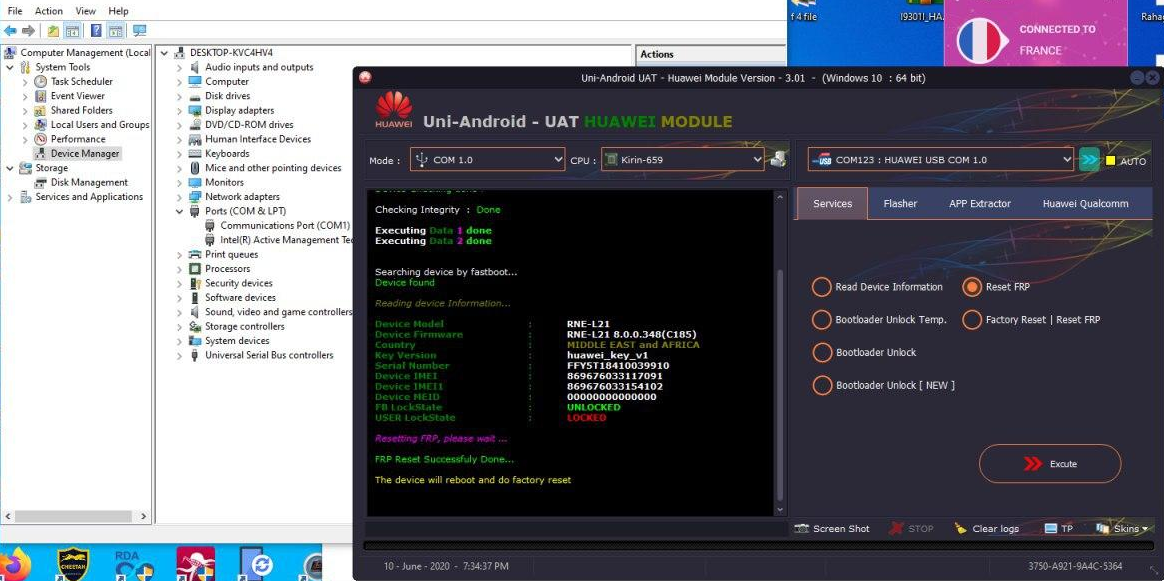Select Bootloader Unlock [ NEW ] option
1164x581 pixels.
pos(883,385)
